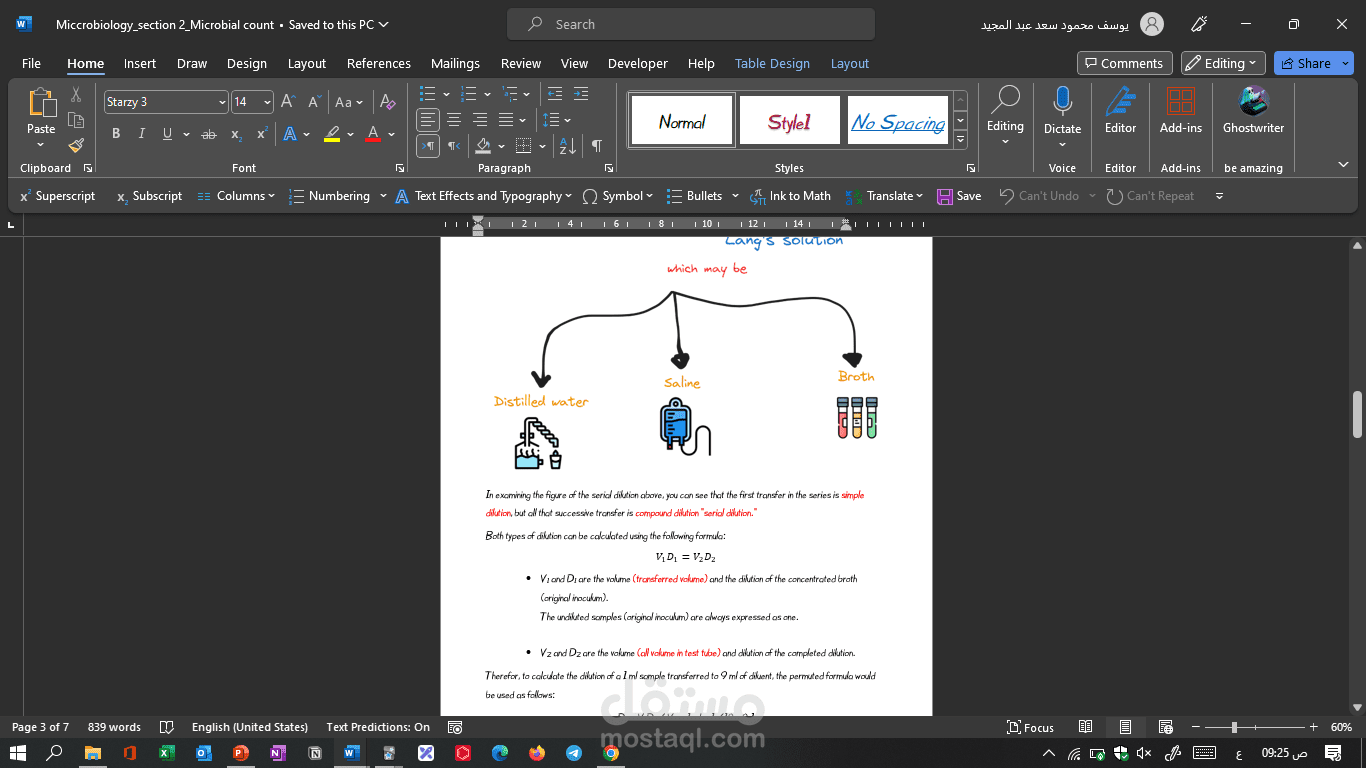The image size is (1366, 768).
Task: Apply superscript from the Font group
Action: [262, 134]
